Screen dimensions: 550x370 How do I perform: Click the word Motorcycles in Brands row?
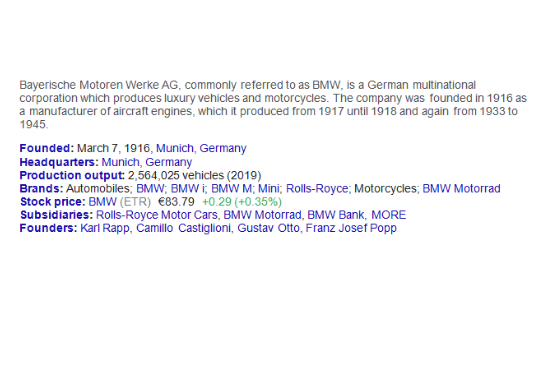pyautogui.click(x=386, y=189)
